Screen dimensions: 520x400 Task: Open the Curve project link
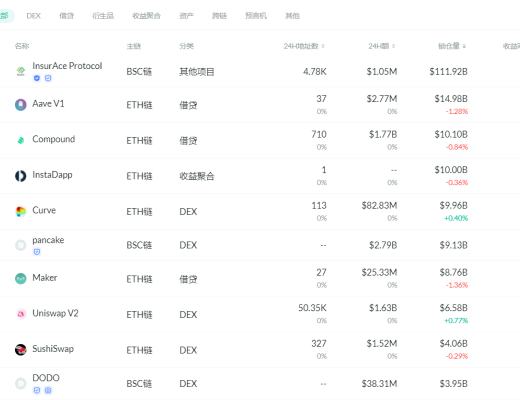[x=44, y=210]
